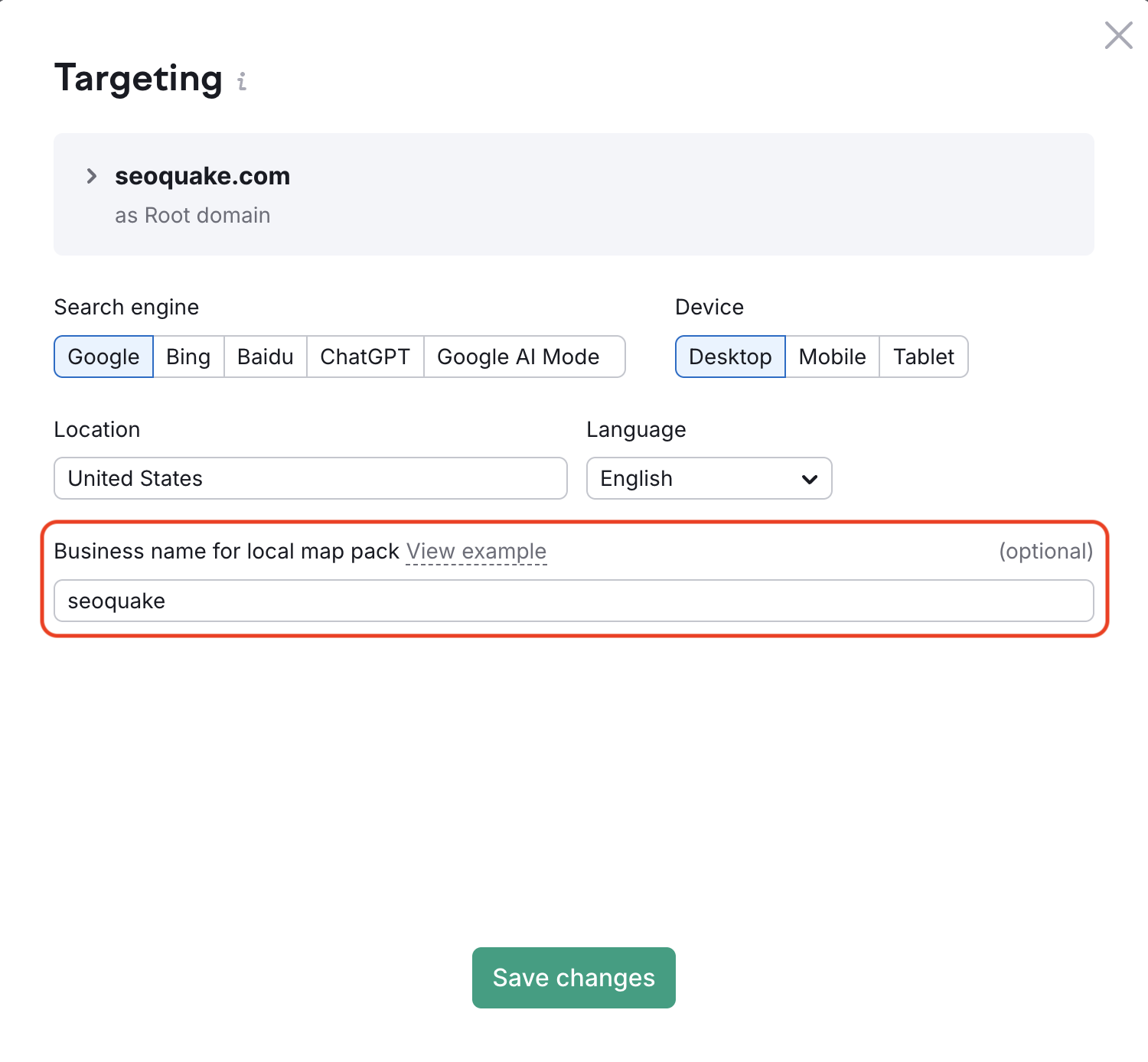The height and width of the screenshot is (1062, 1148).
Task: Click the United States location field
Action: point(310,479)
